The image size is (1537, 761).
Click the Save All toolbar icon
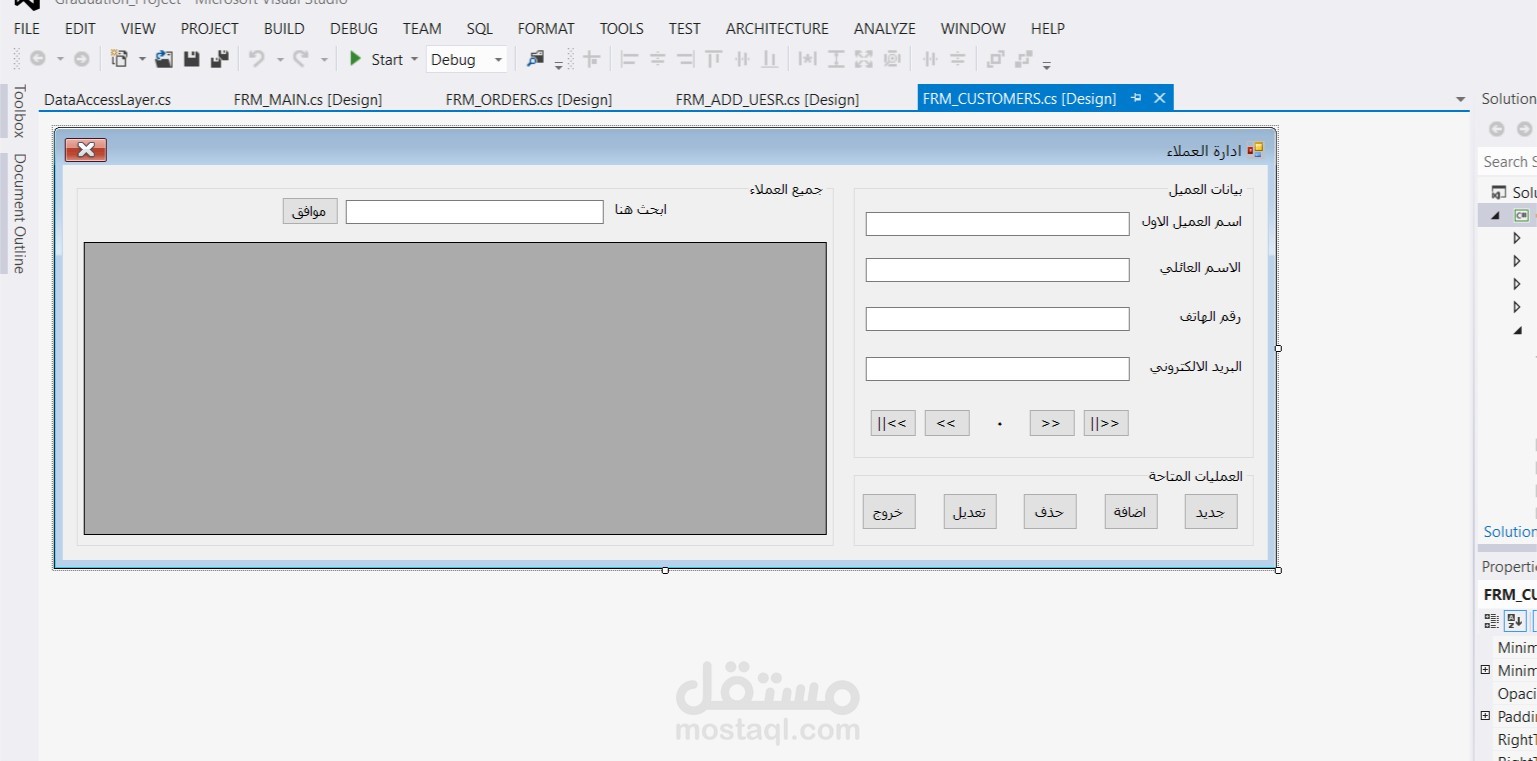[x=220, y=59]
